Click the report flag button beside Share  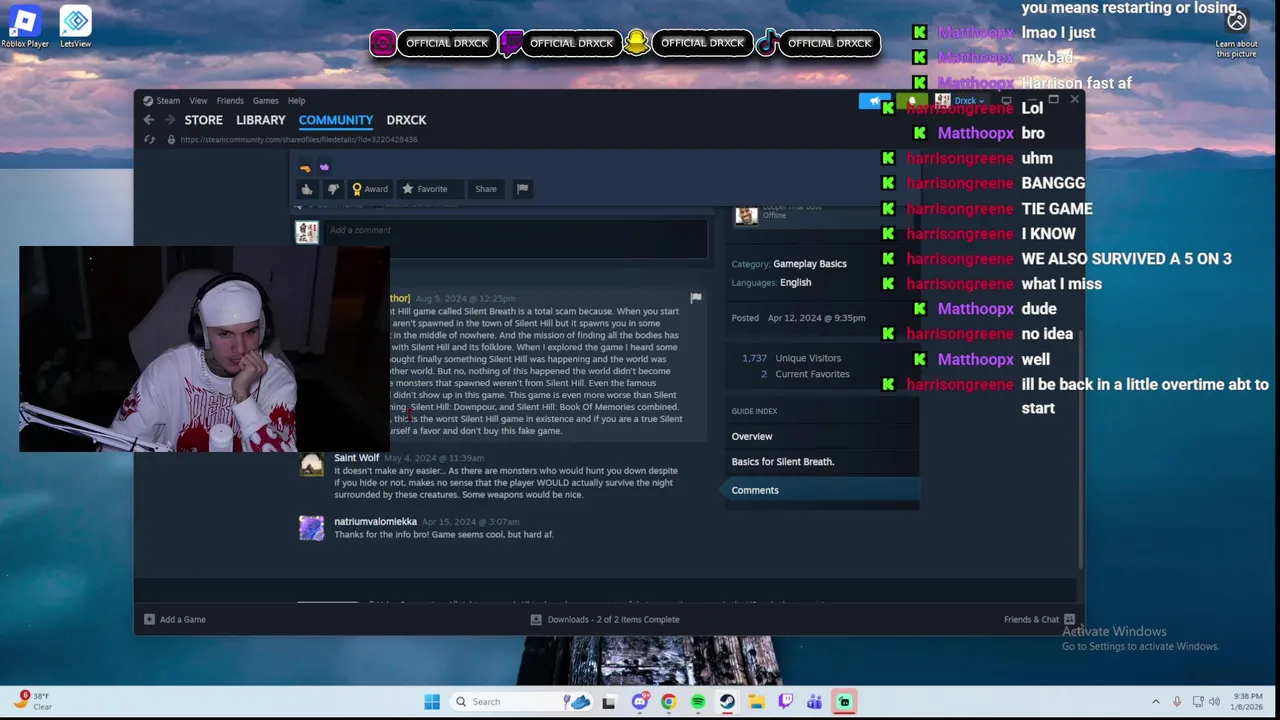point(522,189)
